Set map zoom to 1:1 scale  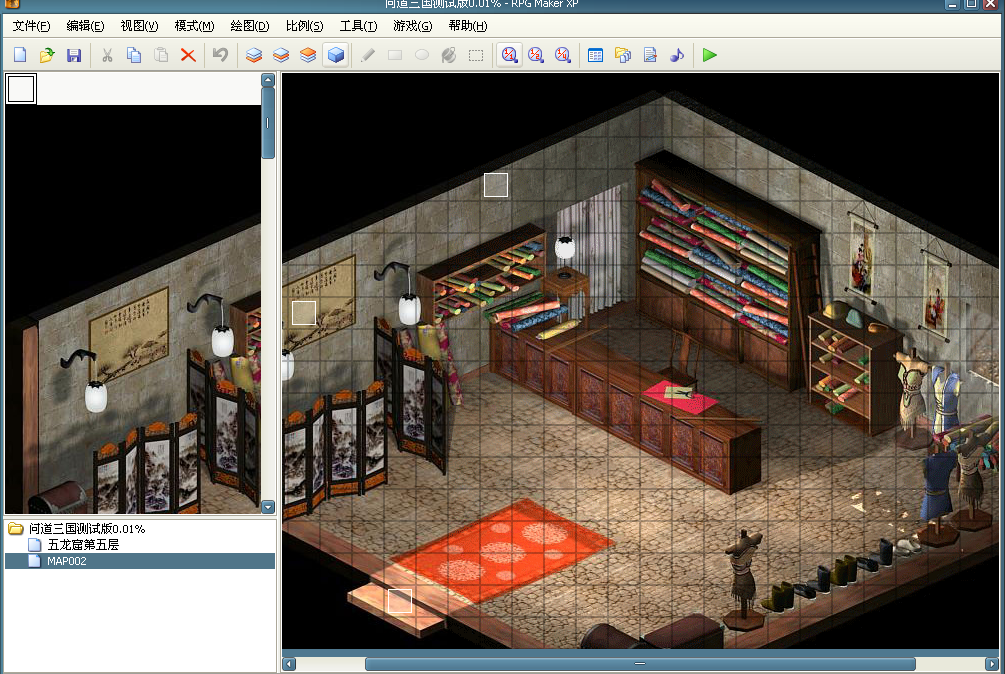coord(509,55)
